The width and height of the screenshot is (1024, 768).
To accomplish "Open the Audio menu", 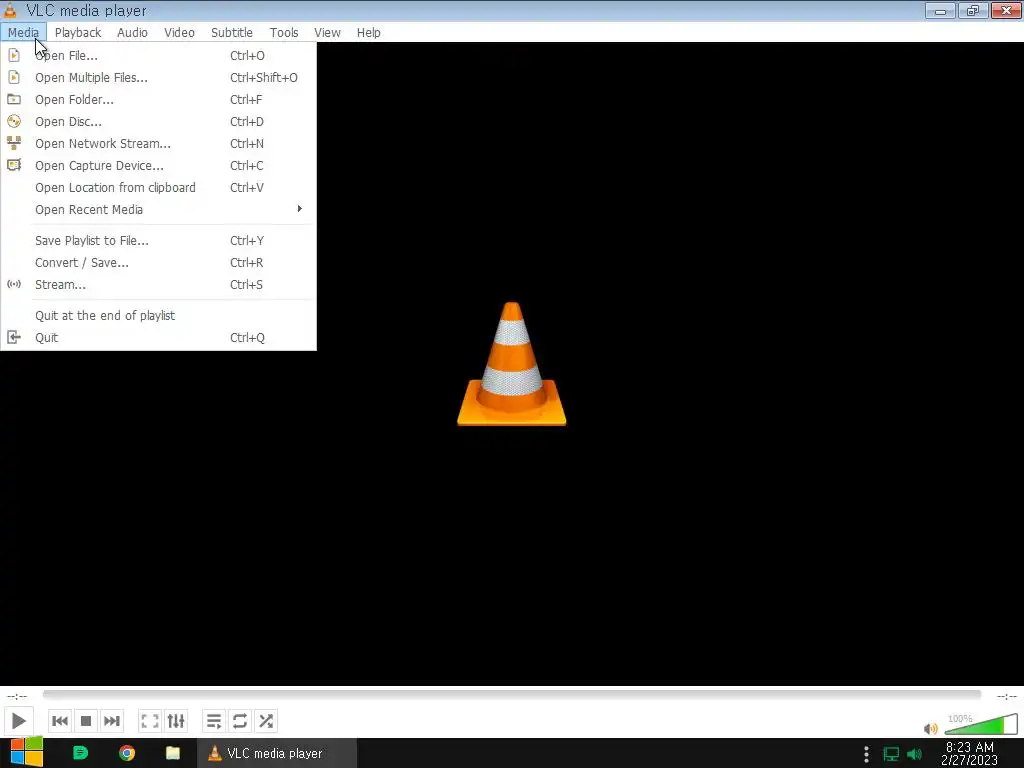I will [133, 33].
